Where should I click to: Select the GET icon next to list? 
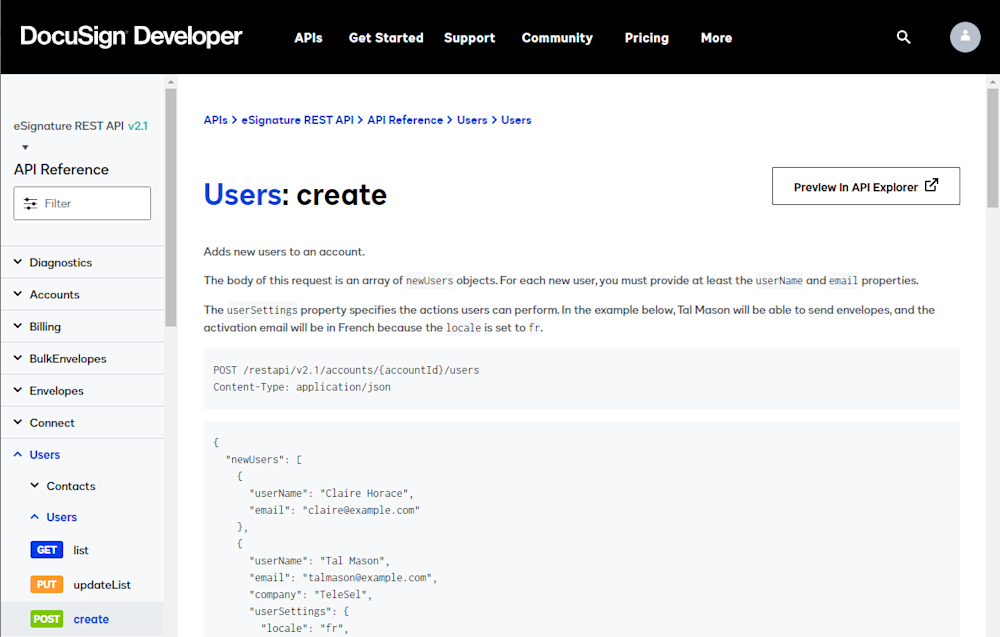(x=46, y=549)
